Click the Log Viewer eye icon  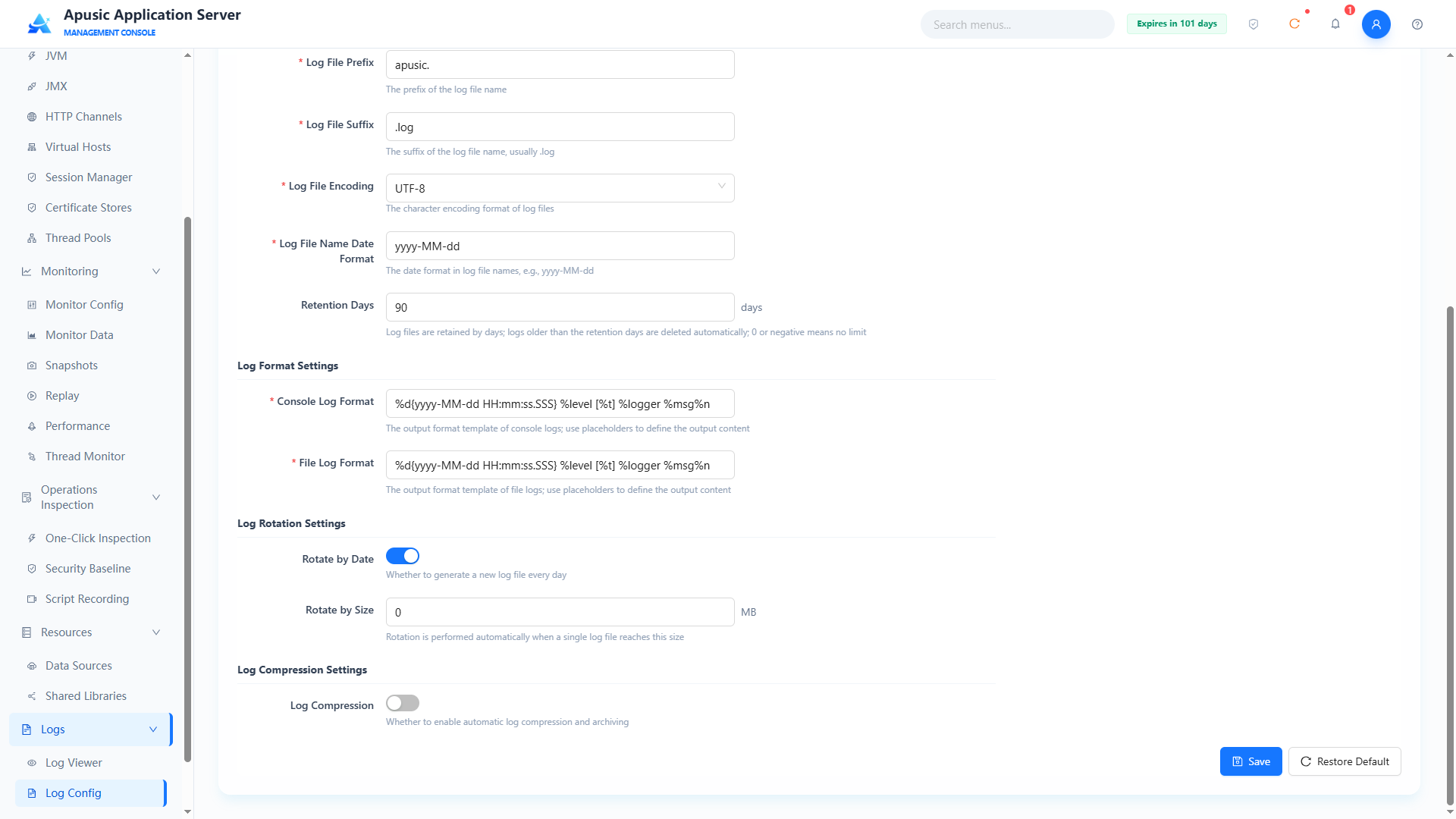[x=32, y=763]
